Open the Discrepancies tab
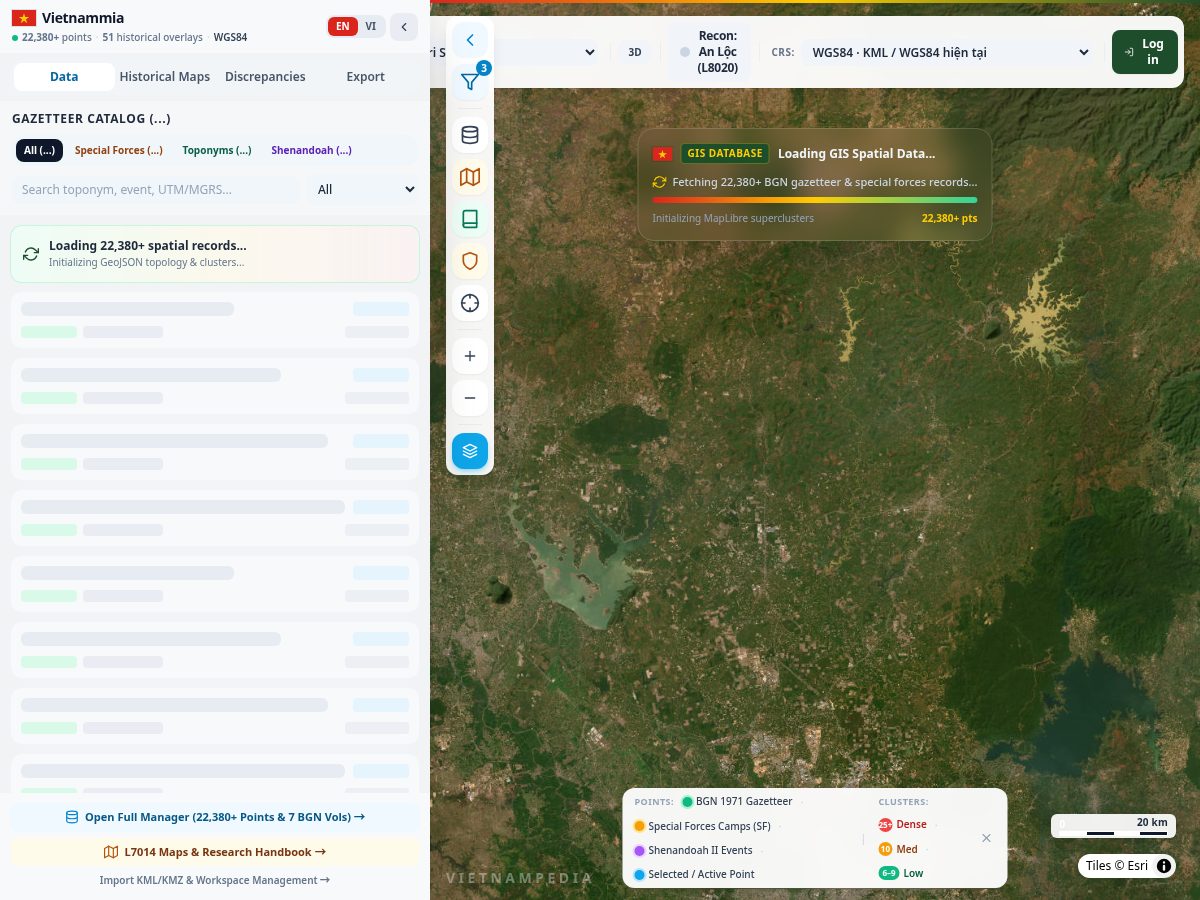The width and height of the screenshot is (1200, 900). coord(265,77)
